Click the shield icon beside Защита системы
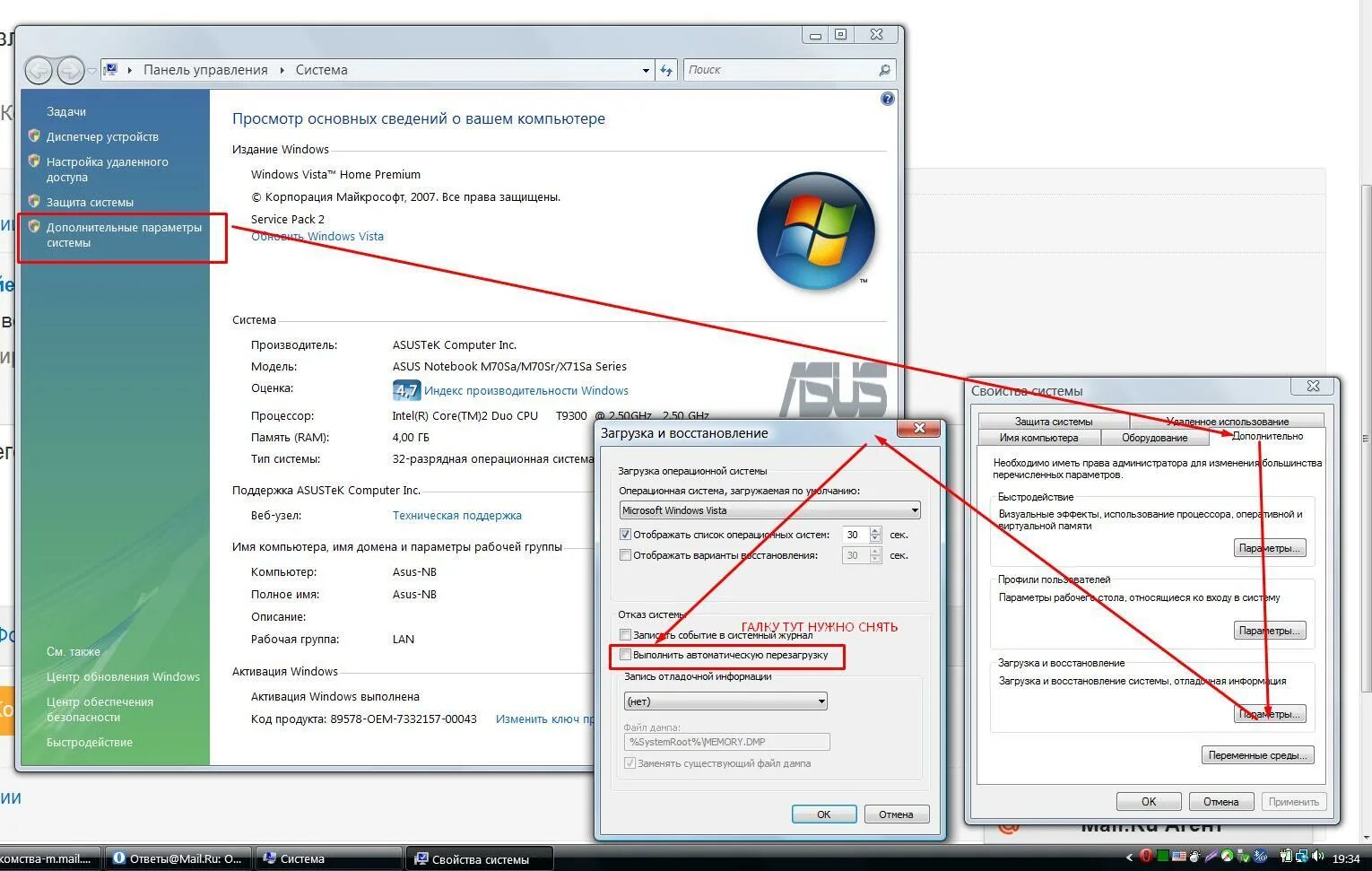Image resolution: width=1372 pixels, height=871 pixels. click(34, 201)
